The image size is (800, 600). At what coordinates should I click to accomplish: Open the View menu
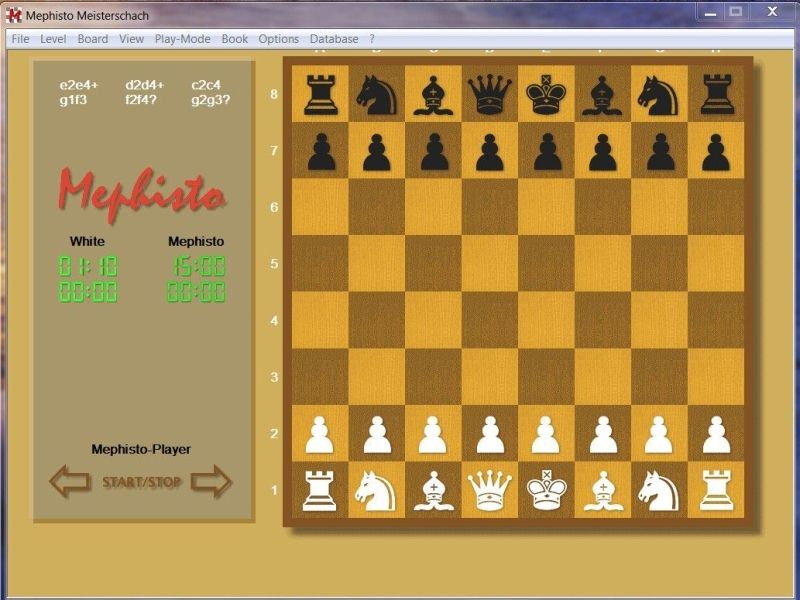point(132,39)
